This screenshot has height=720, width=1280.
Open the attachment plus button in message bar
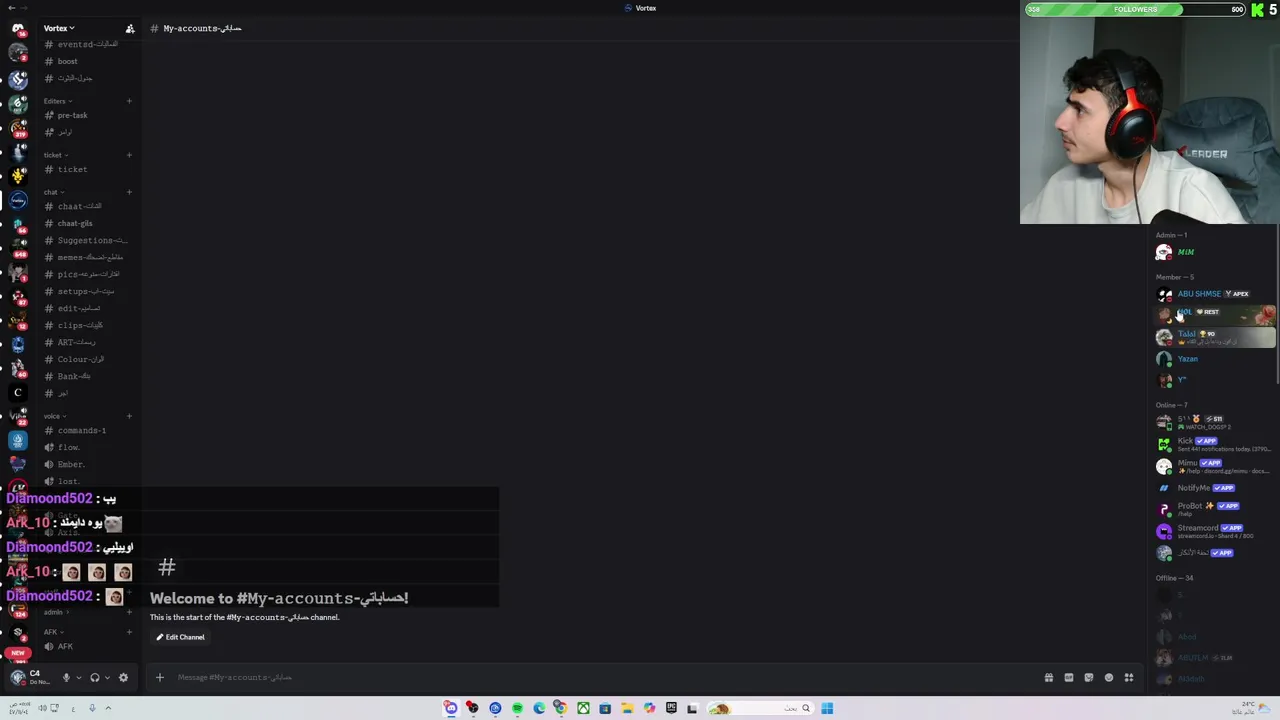[x=159, y=677]
